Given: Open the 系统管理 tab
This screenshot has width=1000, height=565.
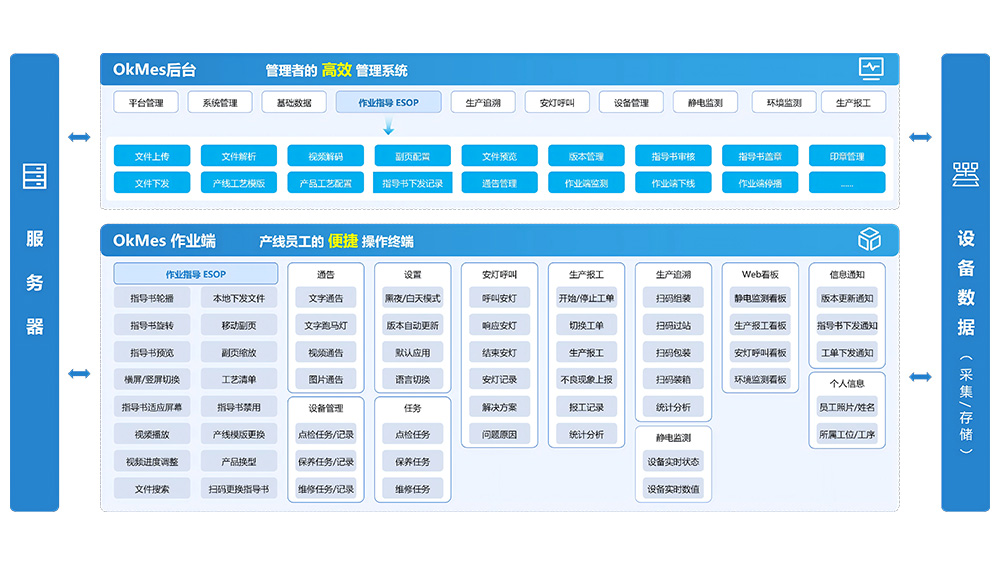Looking at the screenshot, I should (220, 103).
